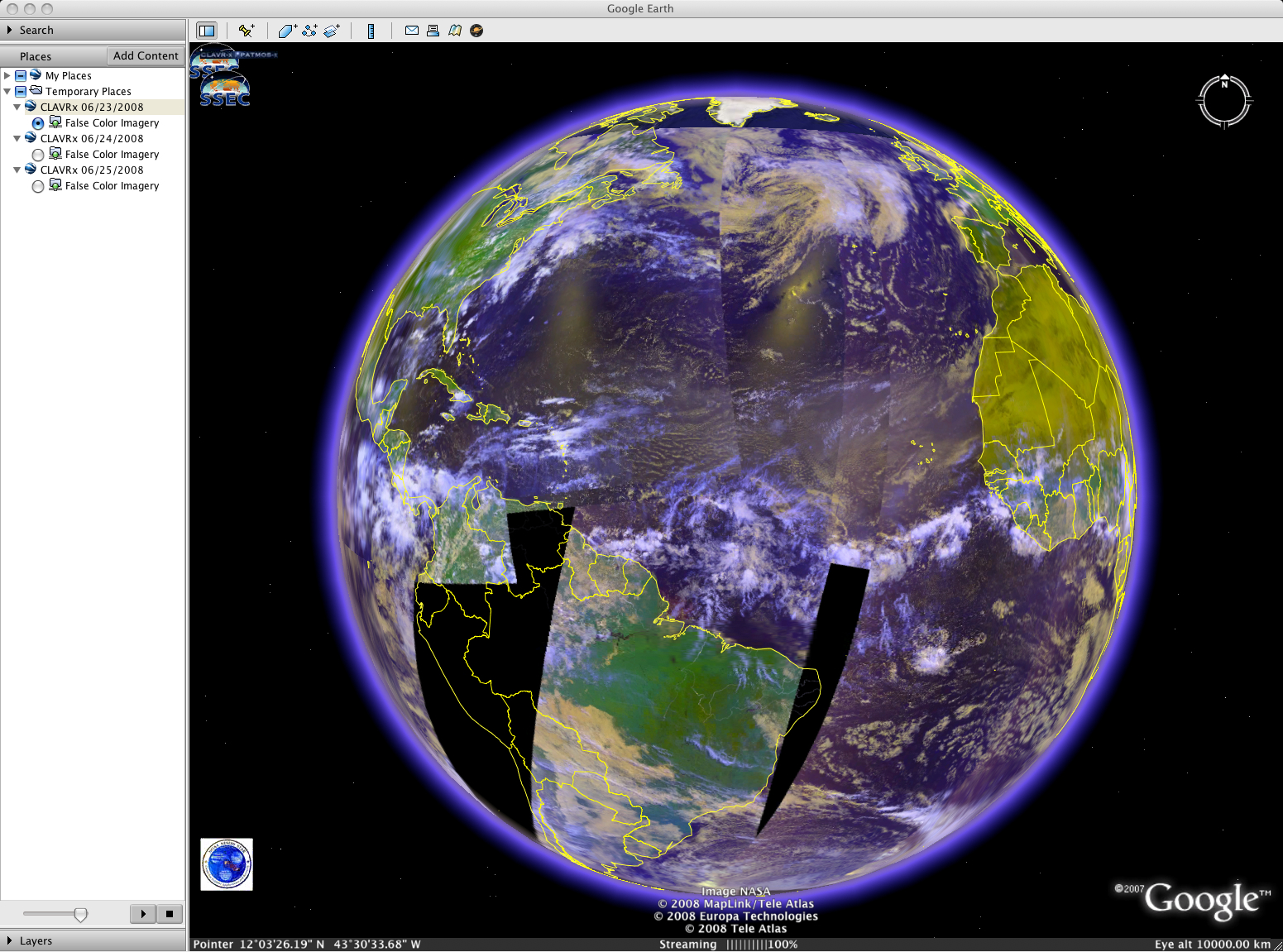Expand the Search panel
This screenshot has width=1283, height=952.
click(9, 30)
